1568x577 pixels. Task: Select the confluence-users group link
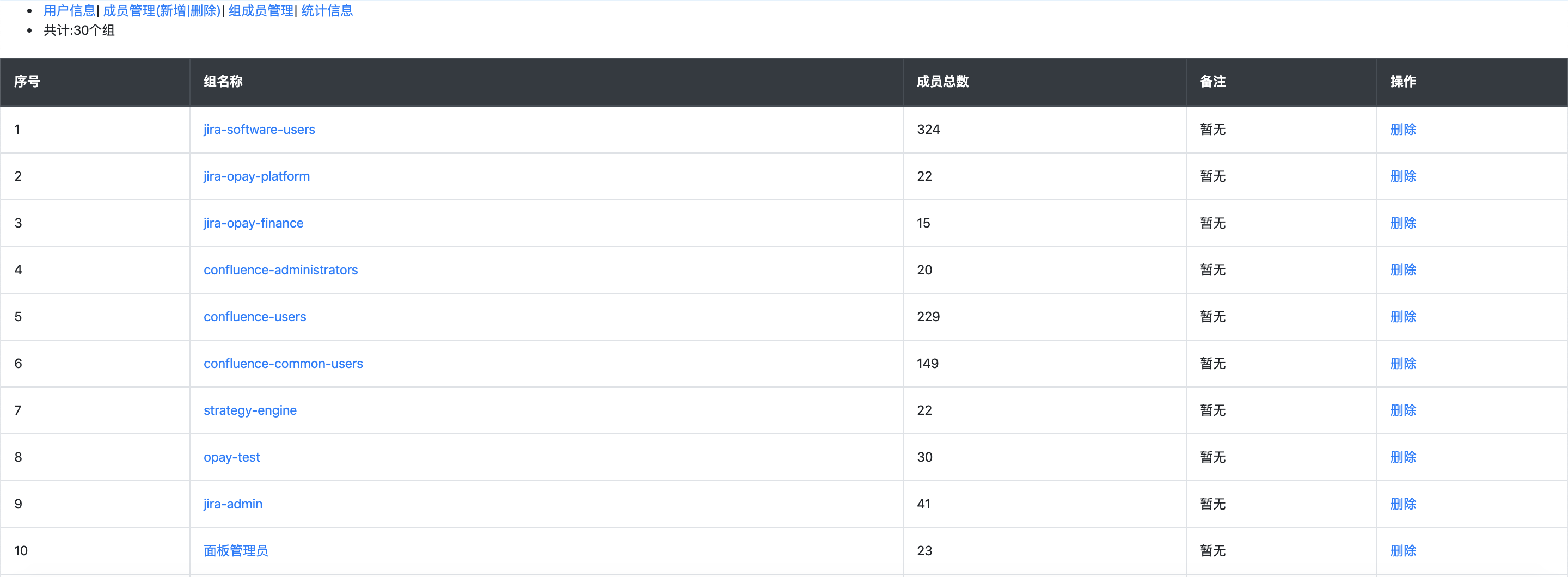click(x=254, y=317)
